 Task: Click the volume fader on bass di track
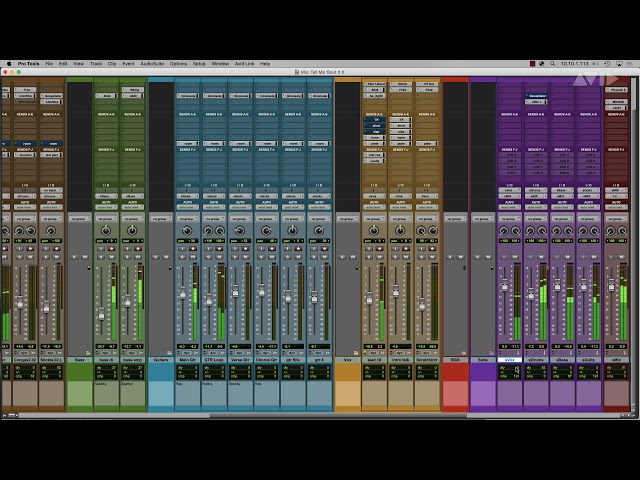click(x=101, y=314)
